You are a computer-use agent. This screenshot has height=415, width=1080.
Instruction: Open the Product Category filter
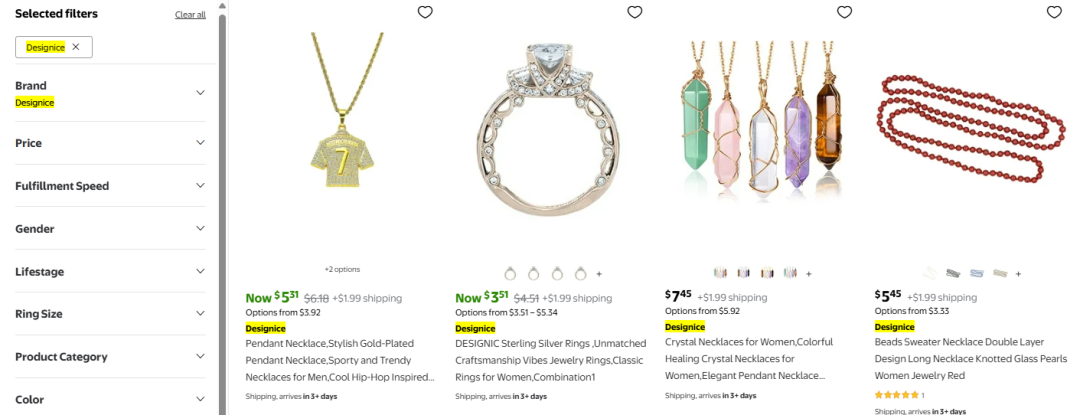click(x=200, y=357)
